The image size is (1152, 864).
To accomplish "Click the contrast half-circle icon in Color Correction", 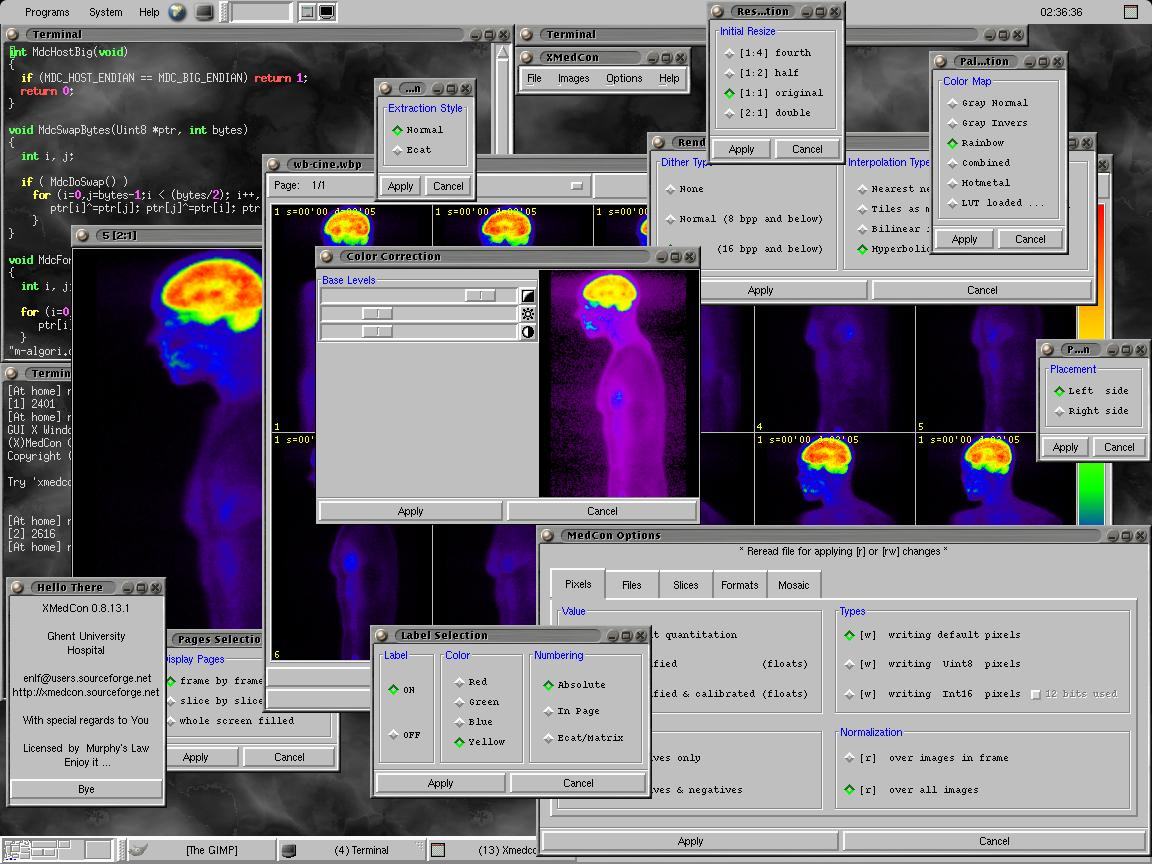I will tap(528, 332).
